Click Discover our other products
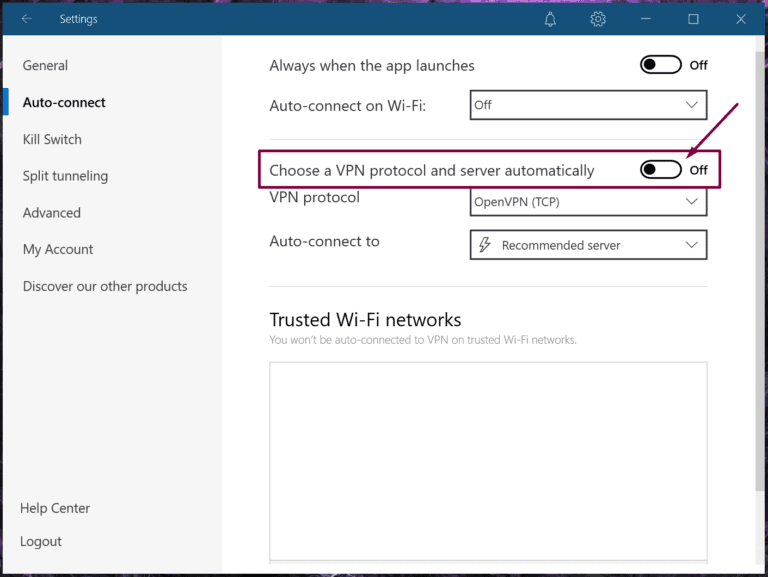 [105, 286]
